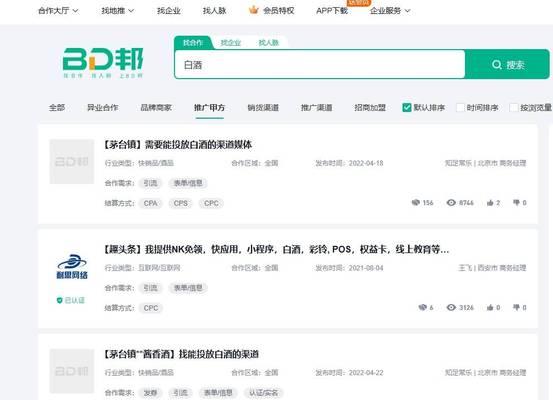Open placeholder thumbnail of 酱香酒 post
The width and height of the screenshot is (553, 400).
tap(72, 371)
